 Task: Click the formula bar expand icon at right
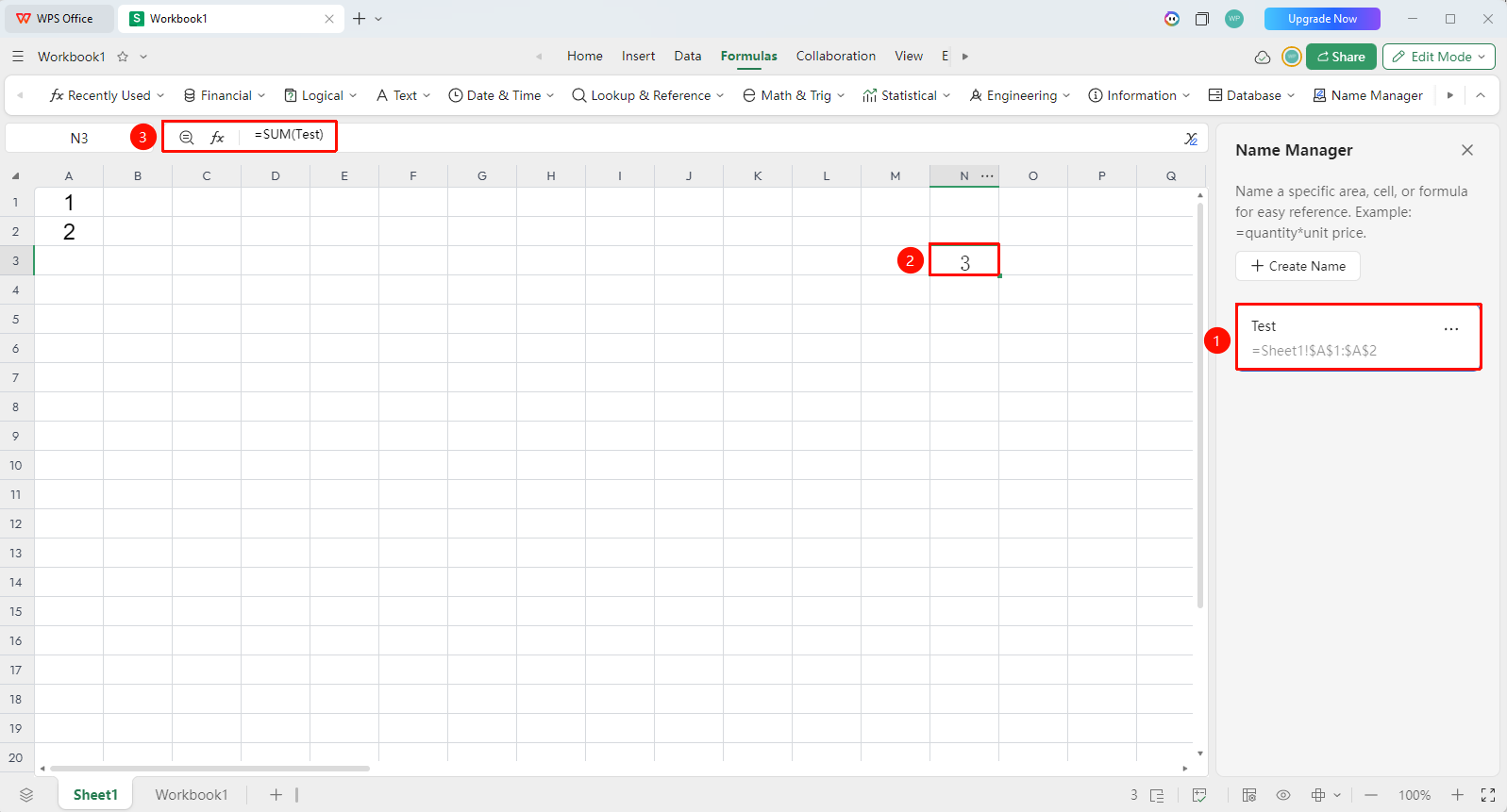(x=1191, y=139)
